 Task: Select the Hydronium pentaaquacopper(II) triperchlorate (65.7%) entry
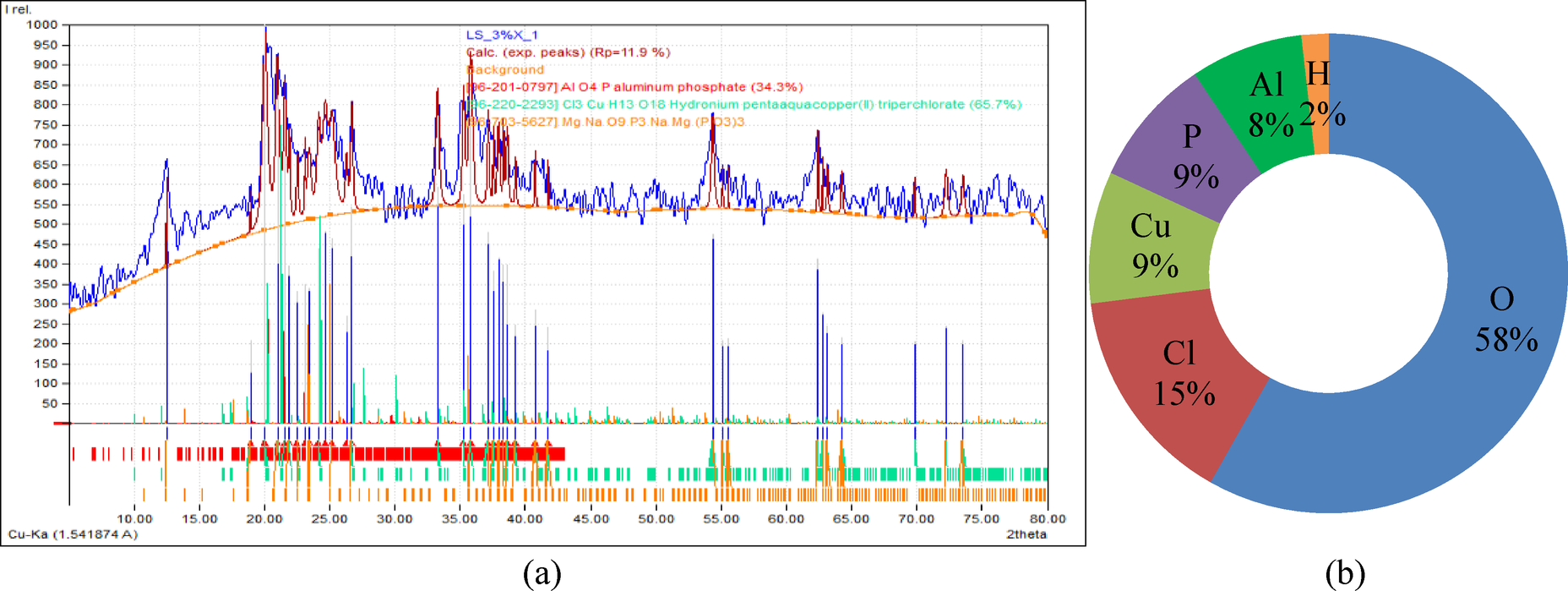(x=743, y=105)
